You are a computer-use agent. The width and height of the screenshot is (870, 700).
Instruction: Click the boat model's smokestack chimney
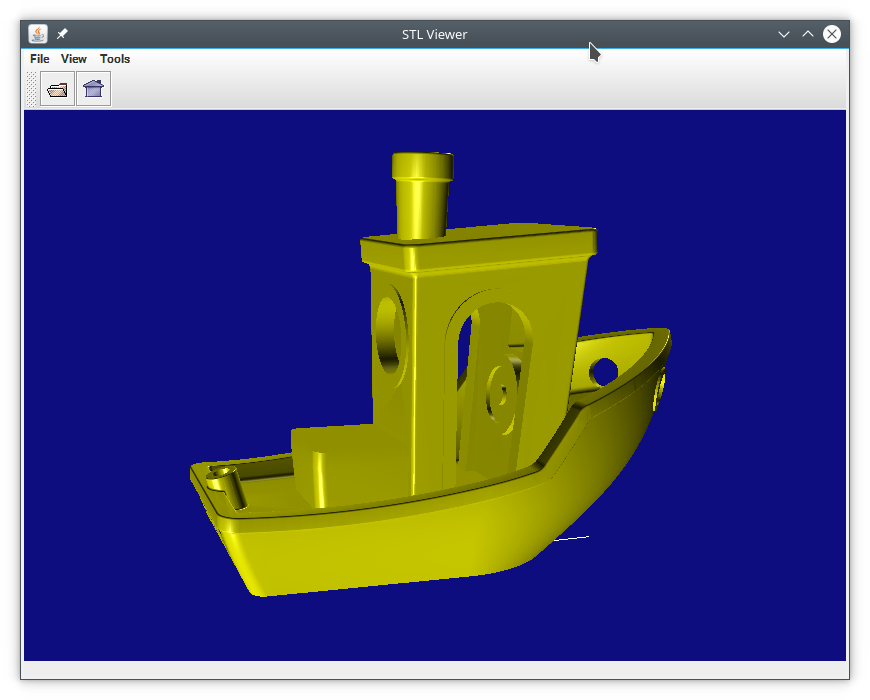pos(422,195)
